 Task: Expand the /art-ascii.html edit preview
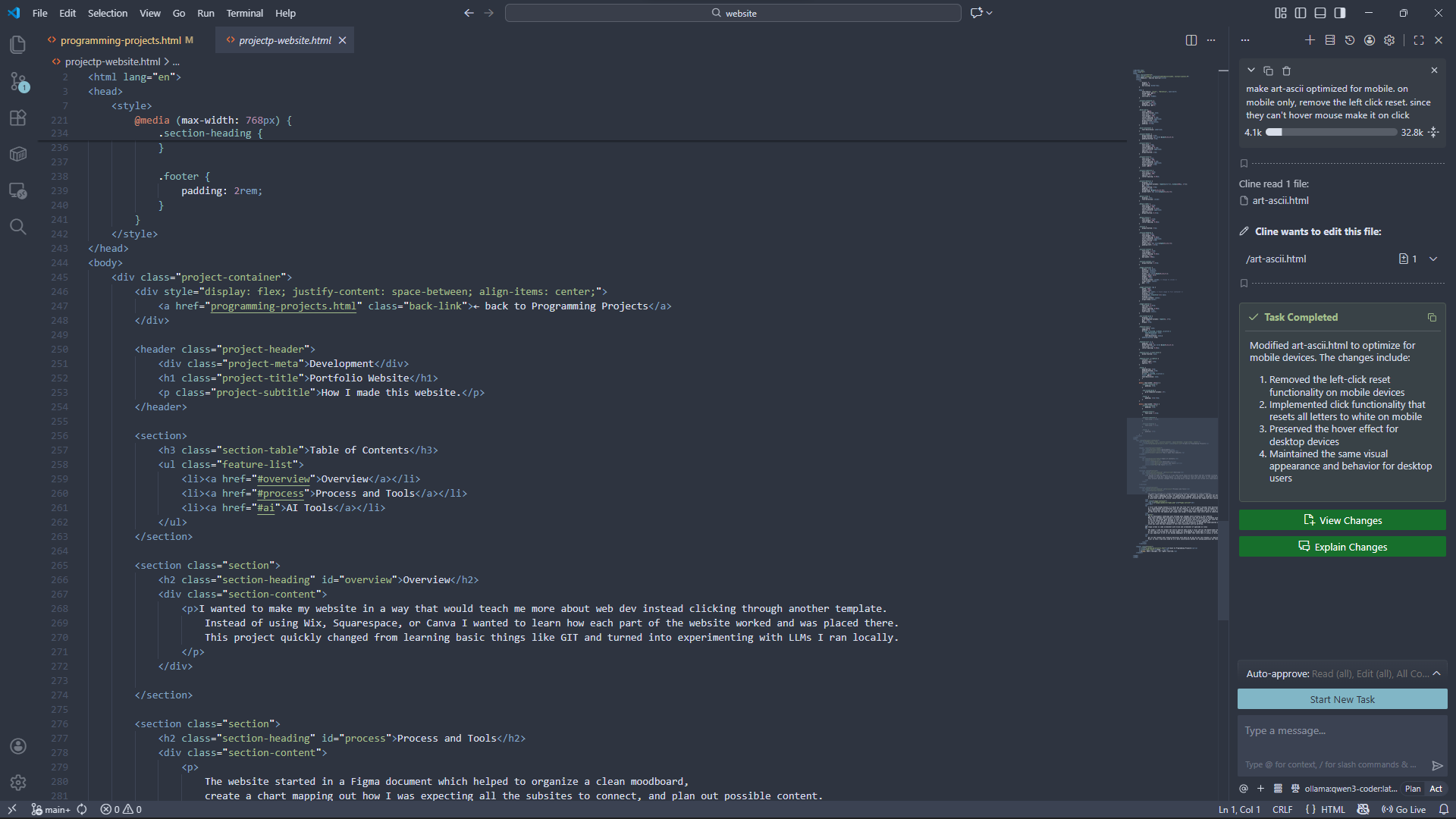[x=1434, y=259]
